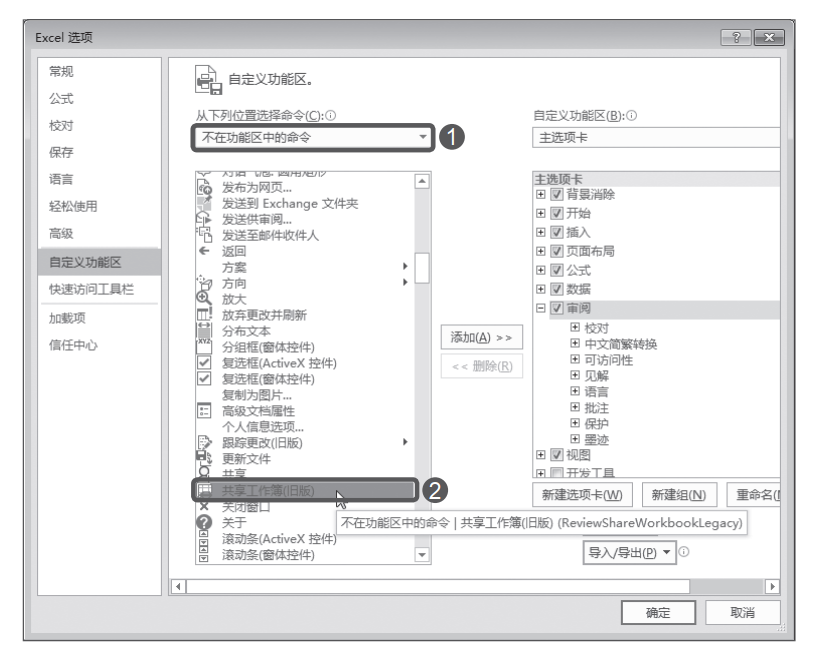Uncheck the 视图 tab checkbox
Screen dimensions: 817x661
pyautogui.click(x=557, y=455)
